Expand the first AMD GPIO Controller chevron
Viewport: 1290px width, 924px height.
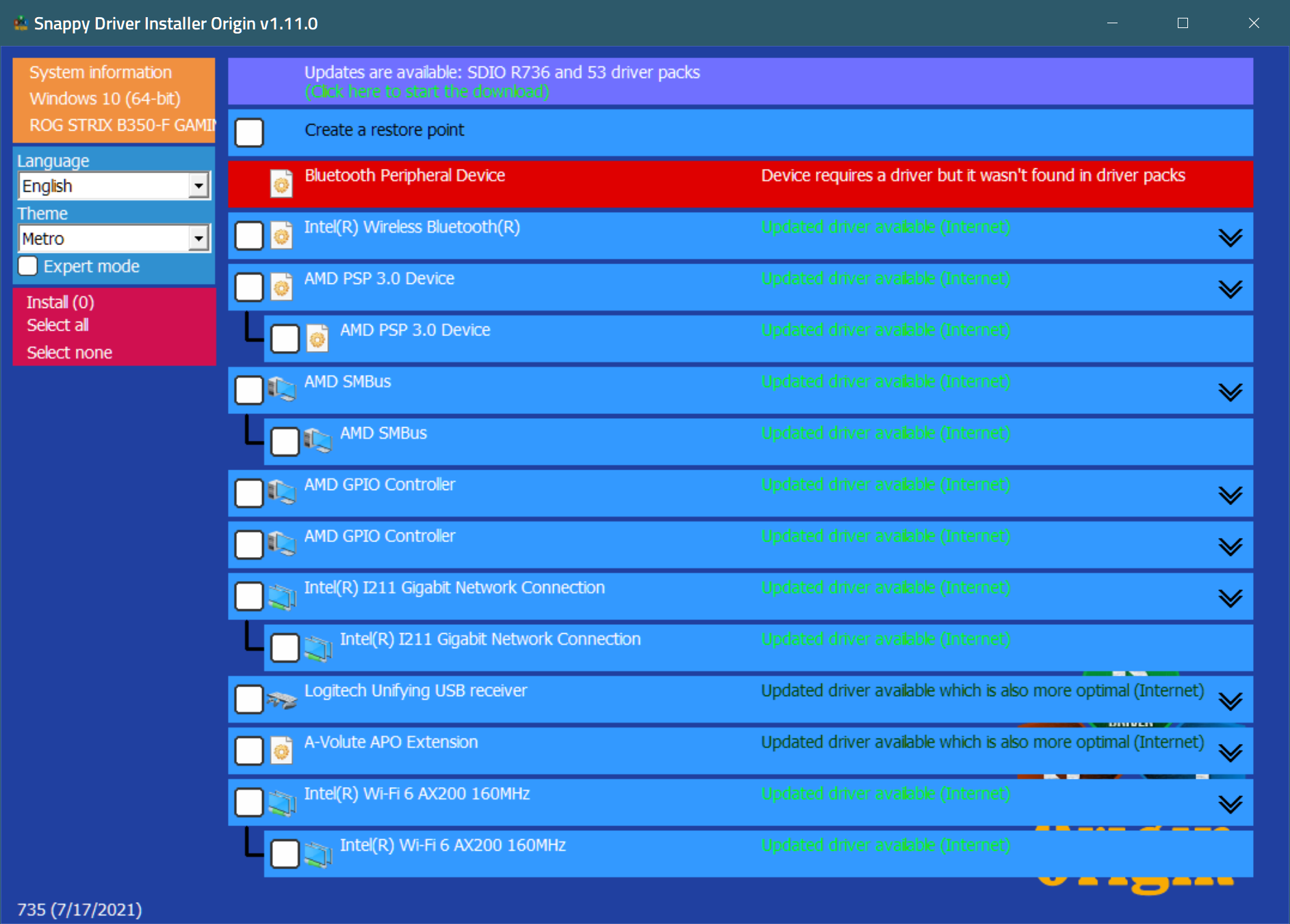tap(1230, 495)
